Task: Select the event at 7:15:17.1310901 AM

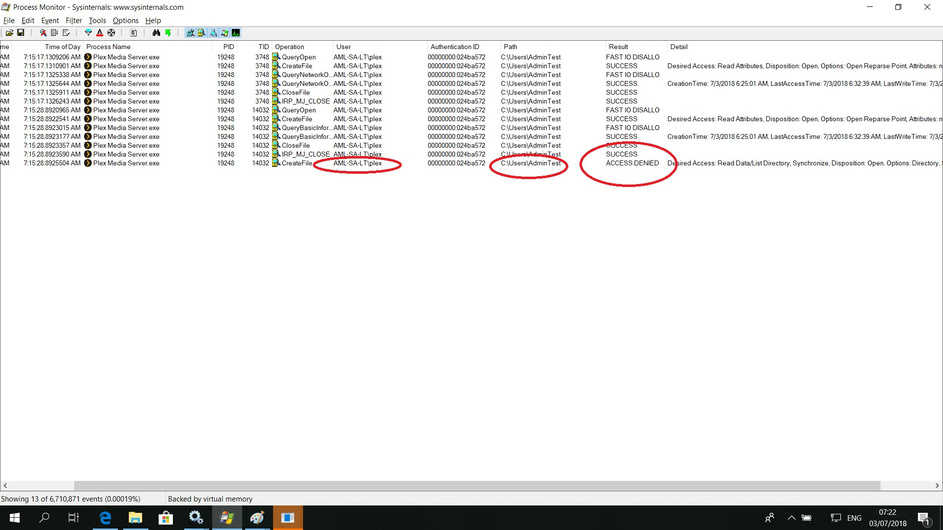Action: tap(471, 66)
